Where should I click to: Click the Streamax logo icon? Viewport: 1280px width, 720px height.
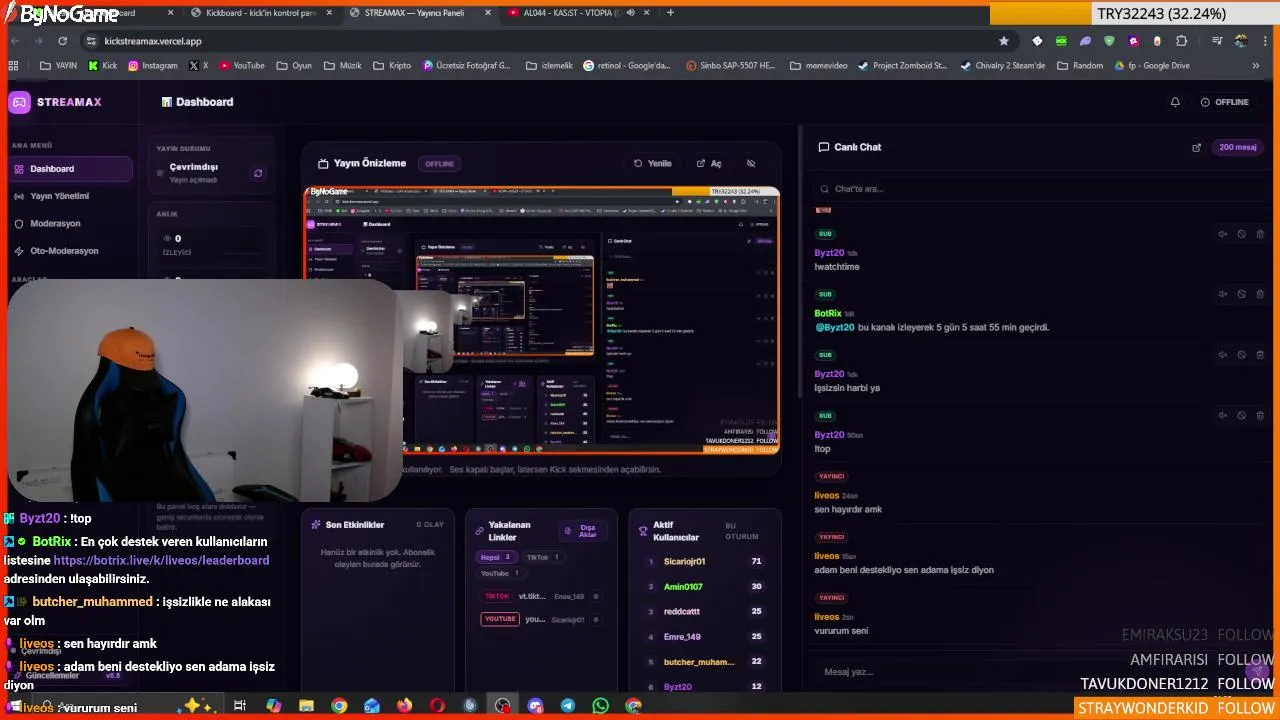coord(19,102)
